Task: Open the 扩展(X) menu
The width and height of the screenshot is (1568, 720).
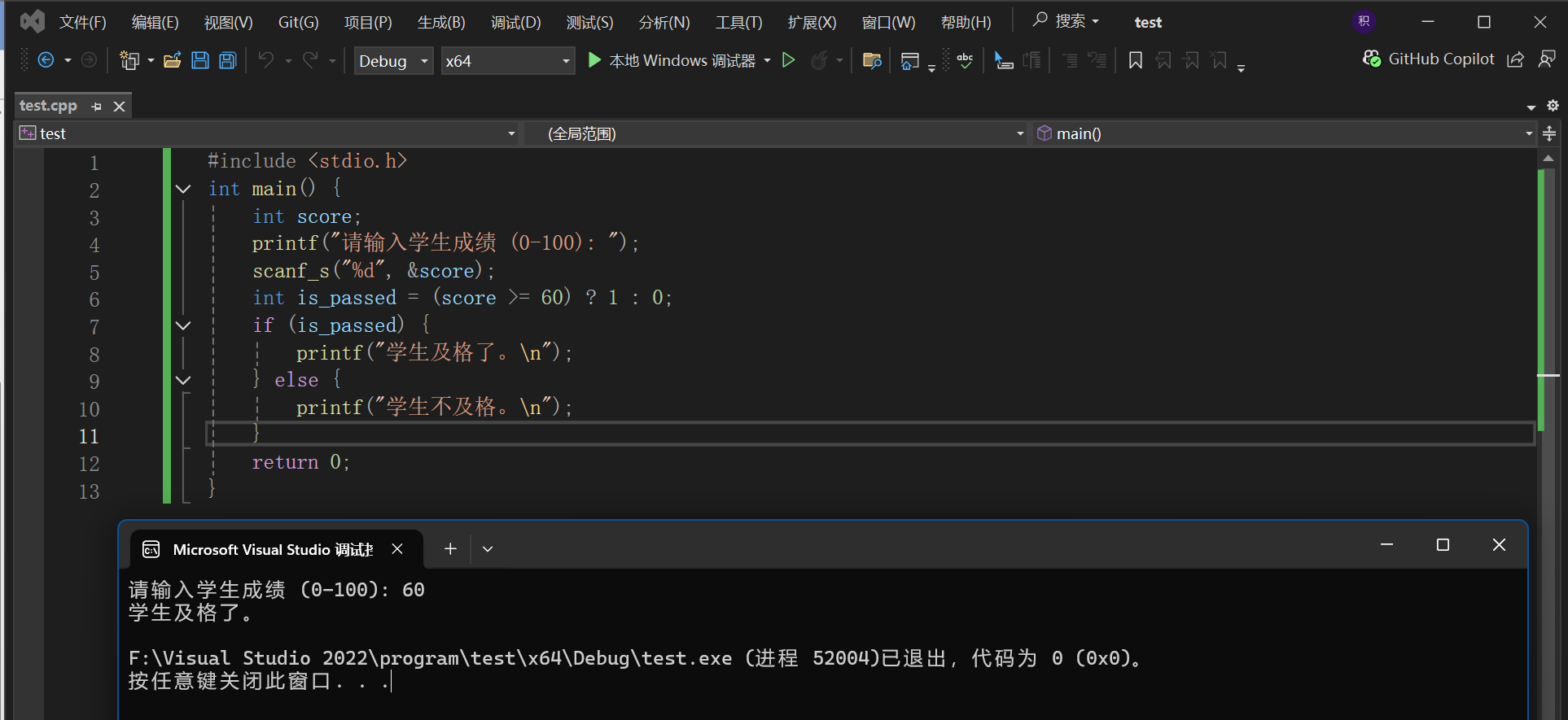Action: pos(812,22)
